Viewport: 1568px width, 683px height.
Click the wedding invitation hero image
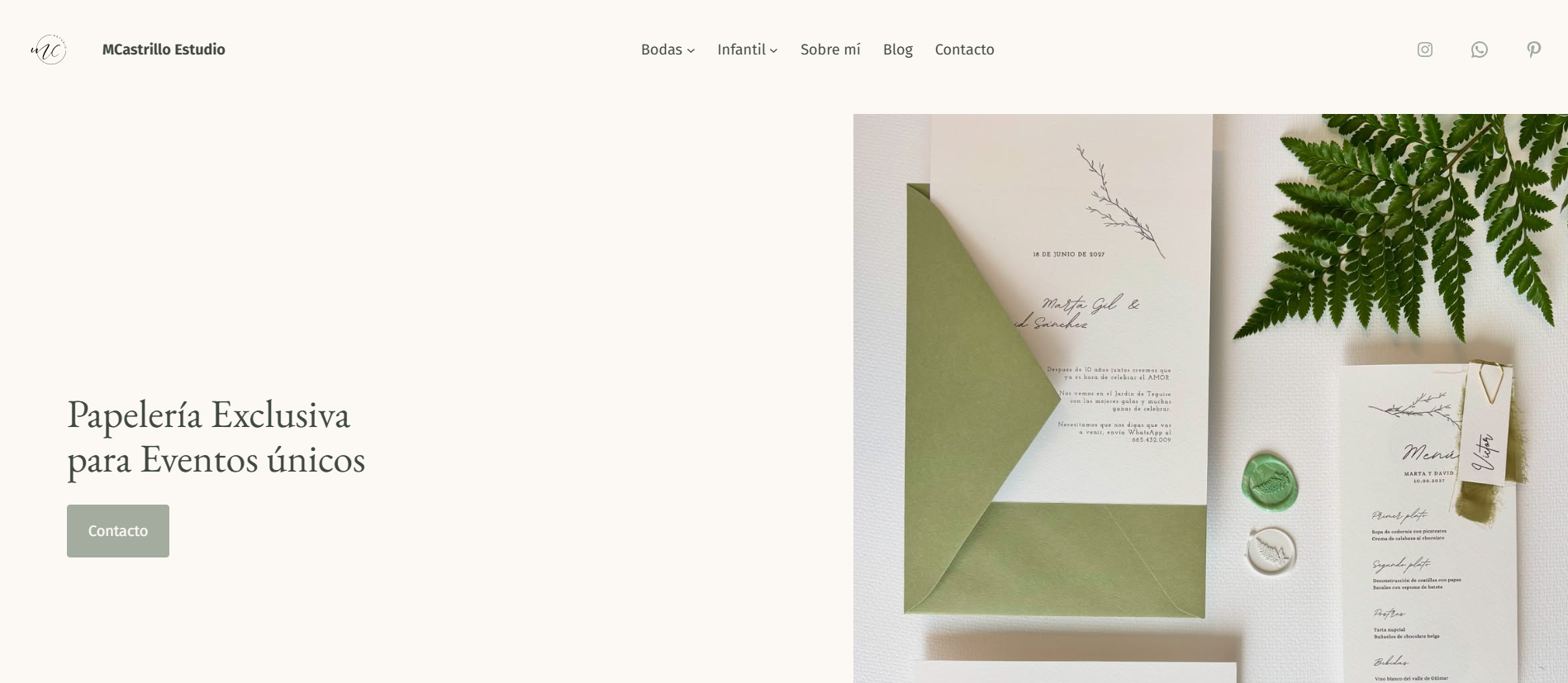1210,398
